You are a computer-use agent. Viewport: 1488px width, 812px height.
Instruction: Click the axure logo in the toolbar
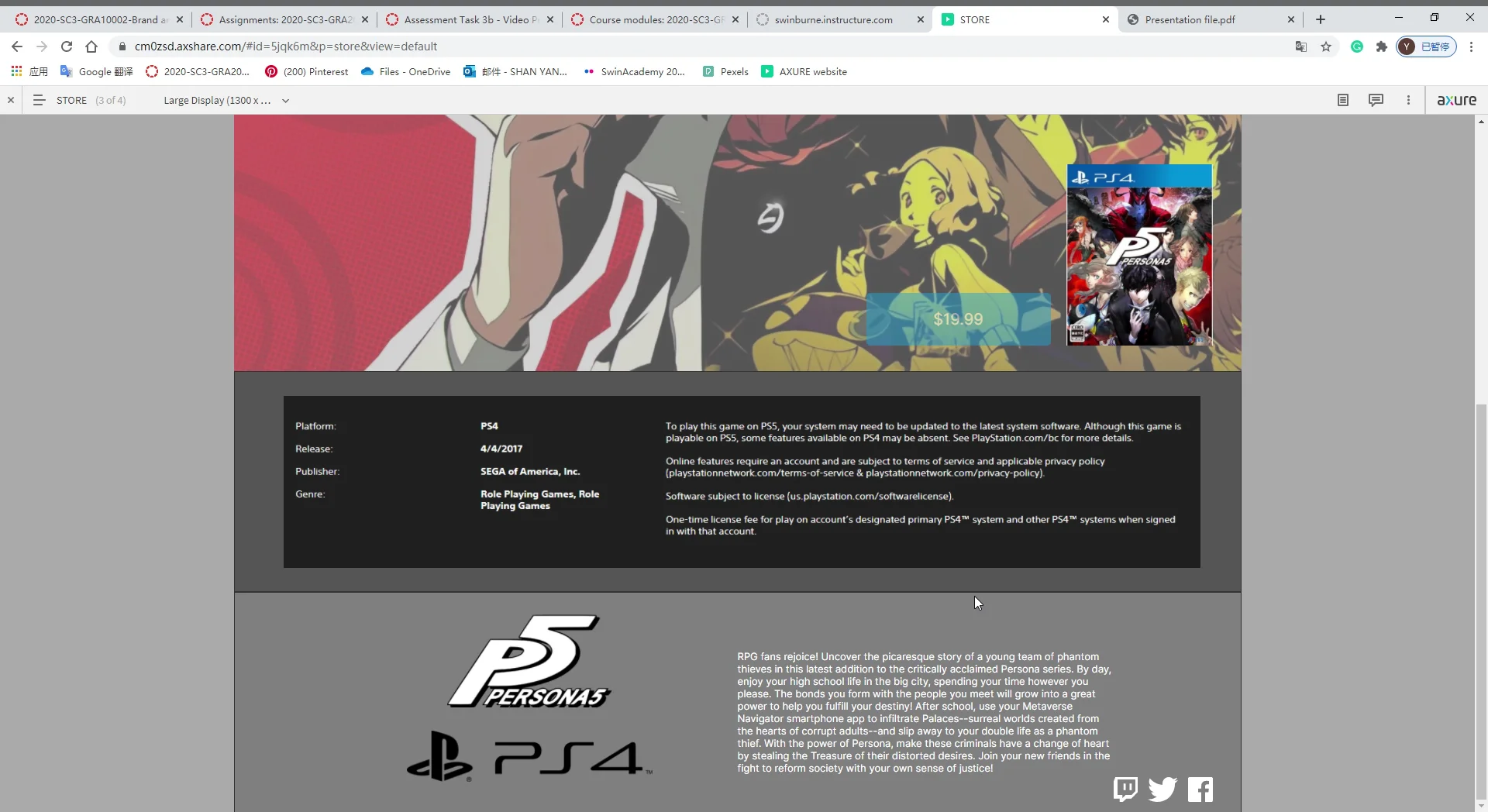(x=1456, y=100)
